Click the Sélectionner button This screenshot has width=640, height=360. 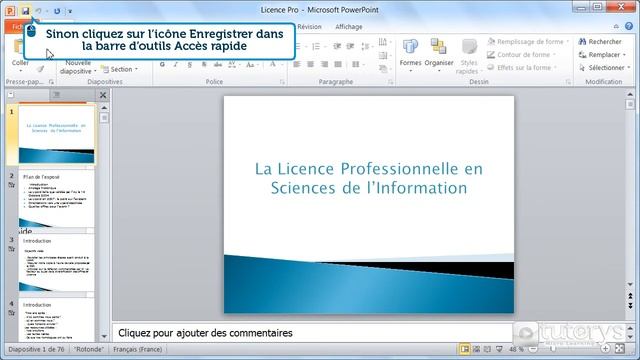click(604, 68)
